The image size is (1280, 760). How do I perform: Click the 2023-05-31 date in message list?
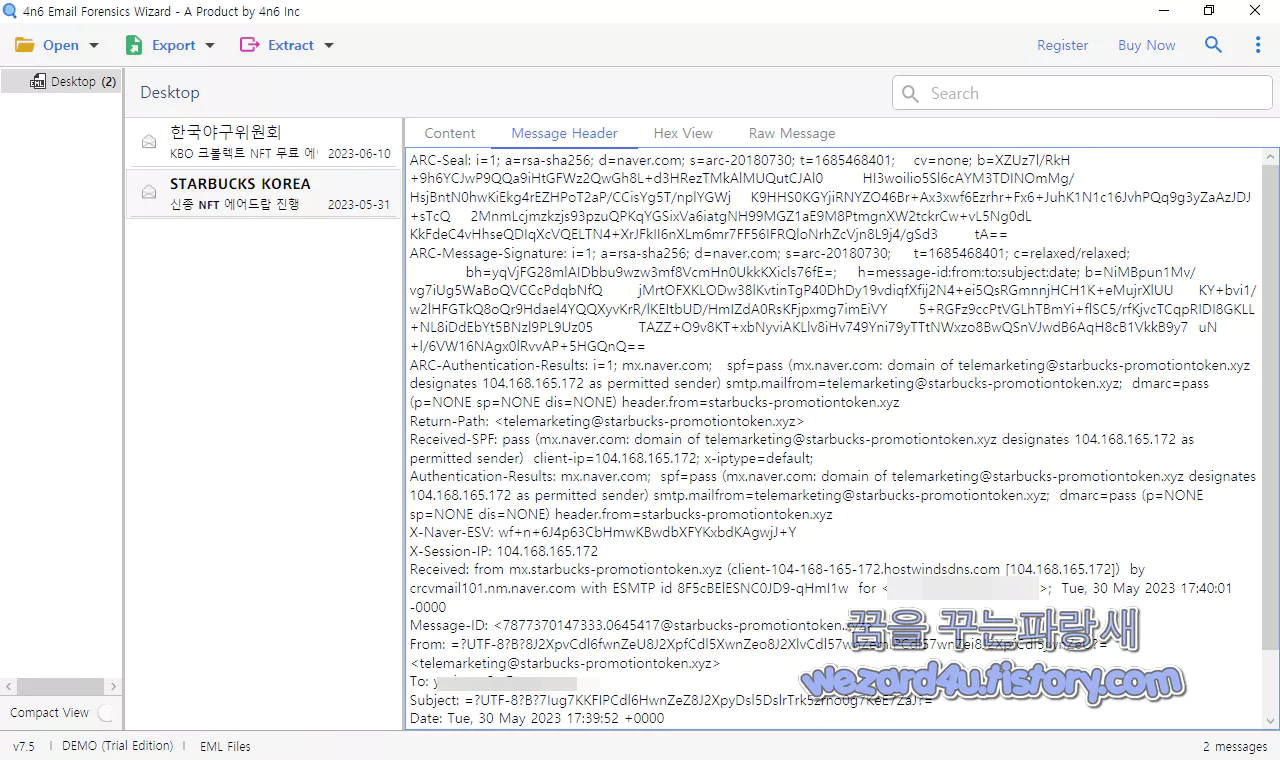click(x=359, y=205)
